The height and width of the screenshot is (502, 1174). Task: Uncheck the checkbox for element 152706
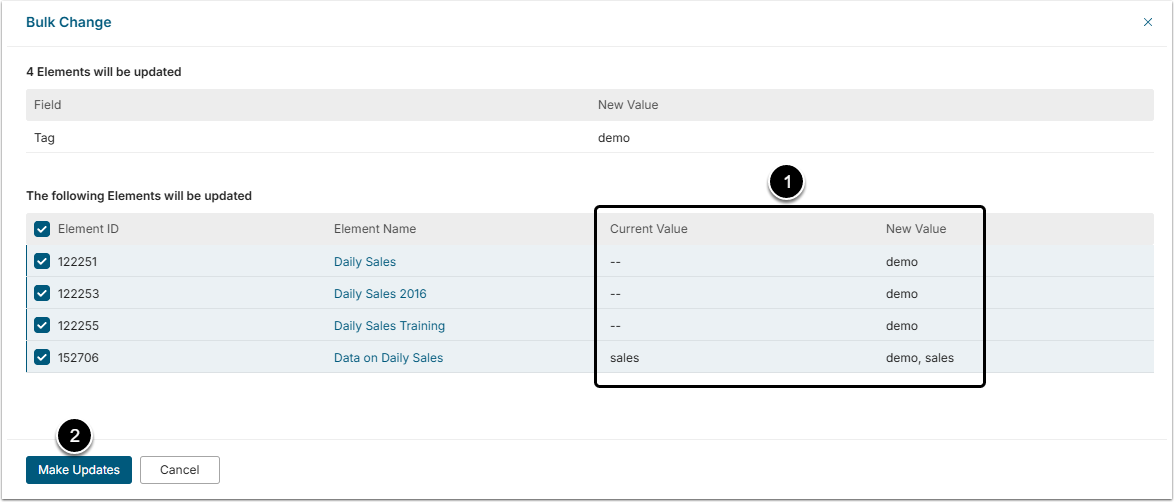coord(42,357)
